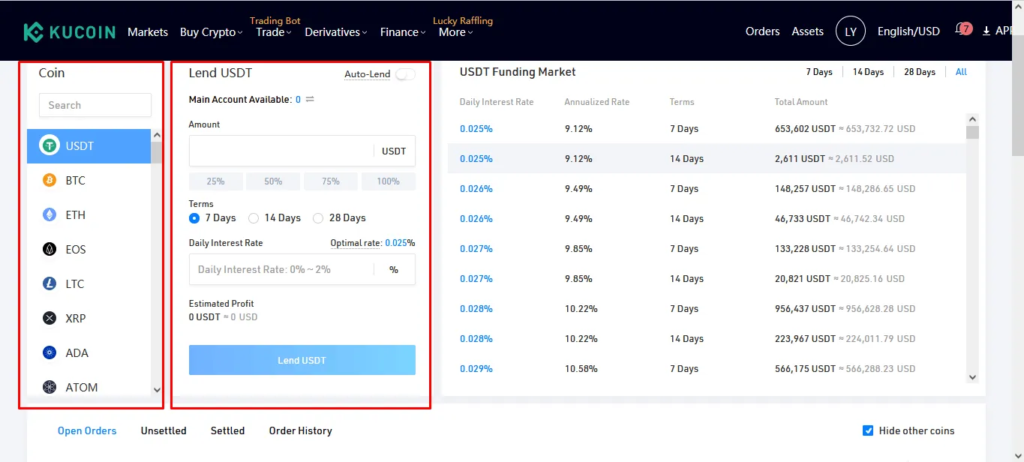The image size is (1024, 462).
Task: Click the 0.027% rate in the 133,228 USDT row
Action: click(476, 249)
